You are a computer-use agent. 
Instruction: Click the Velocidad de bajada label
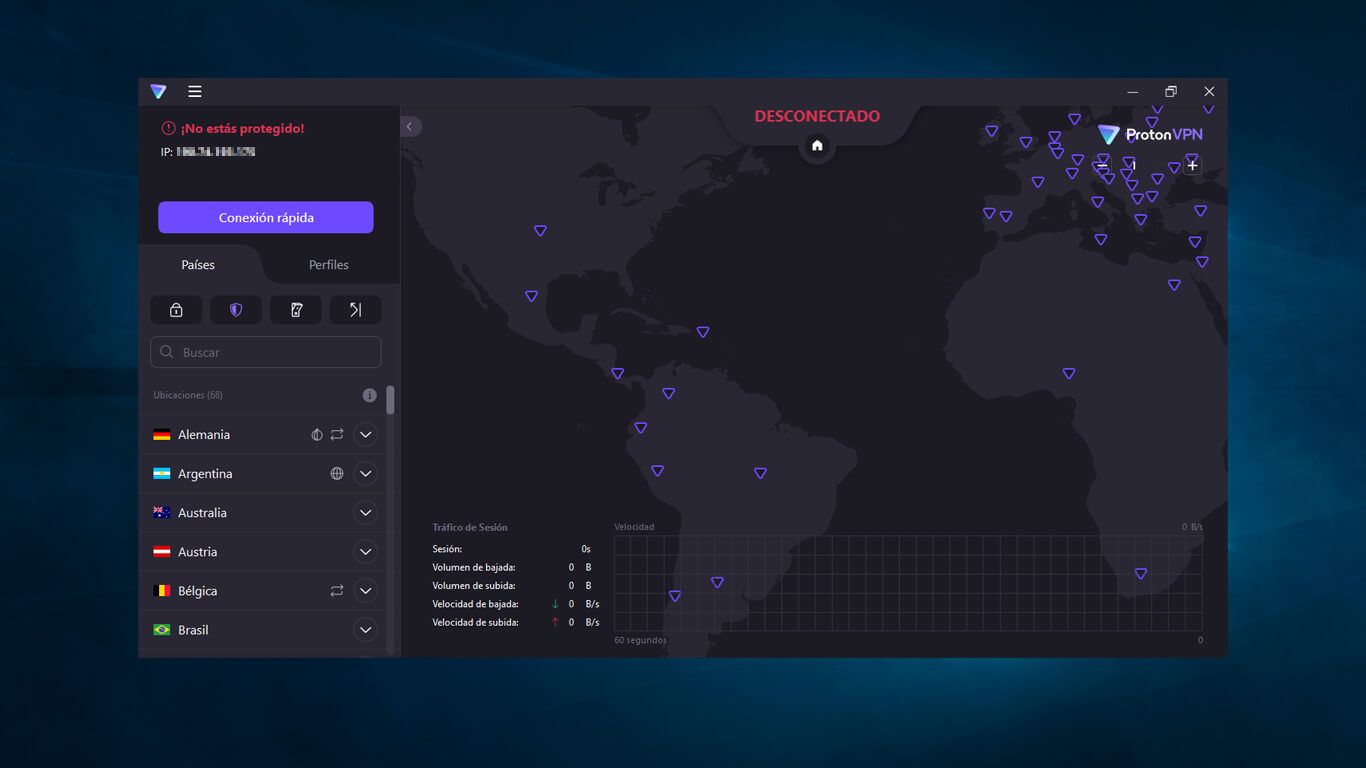pos(475,604)
